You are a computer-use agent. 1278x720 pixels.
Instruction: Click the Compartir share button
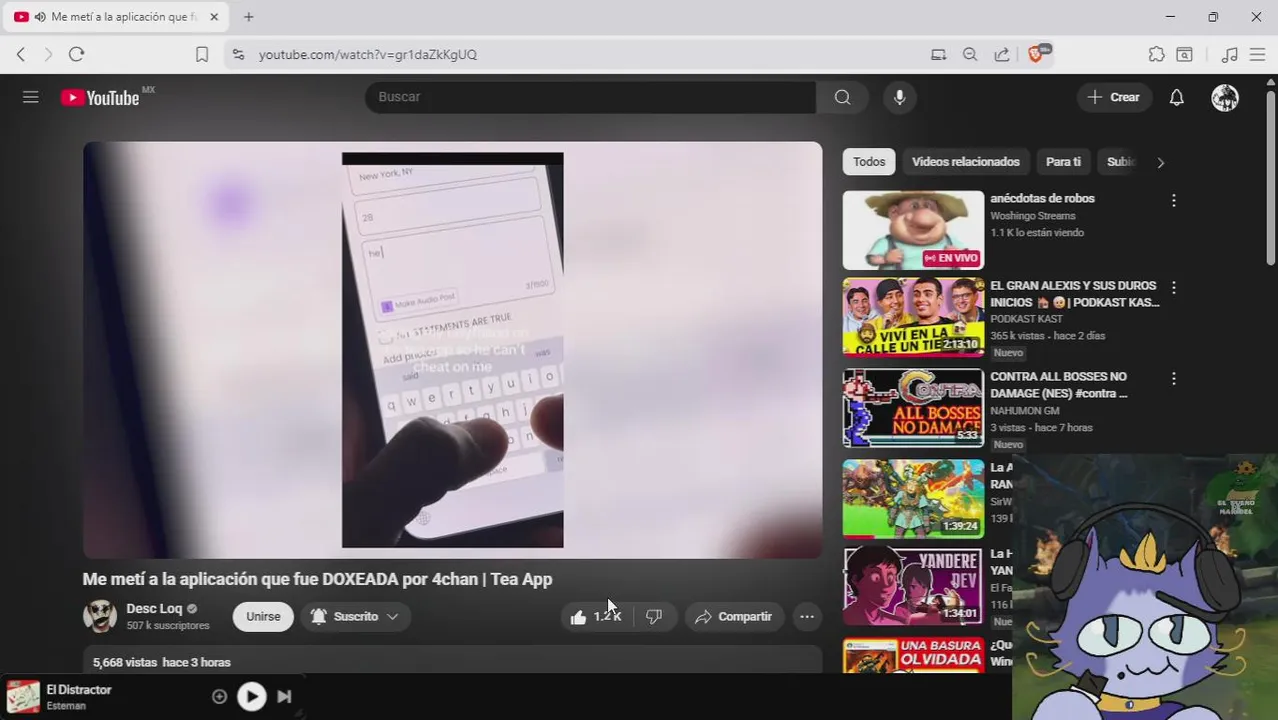pyautogui.click(x=734, y=616)
